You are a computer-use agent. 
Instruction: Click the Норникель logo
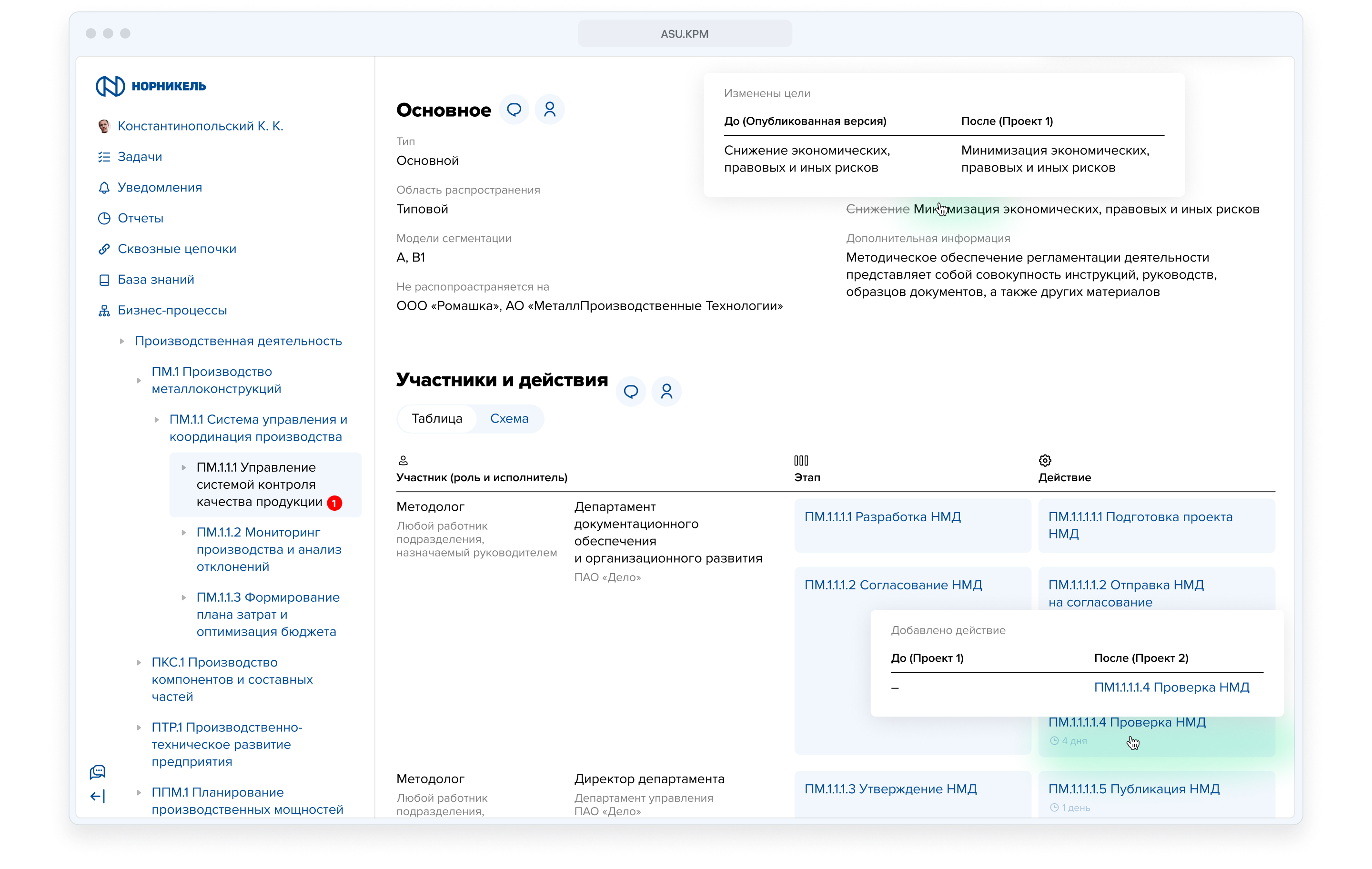151,86
